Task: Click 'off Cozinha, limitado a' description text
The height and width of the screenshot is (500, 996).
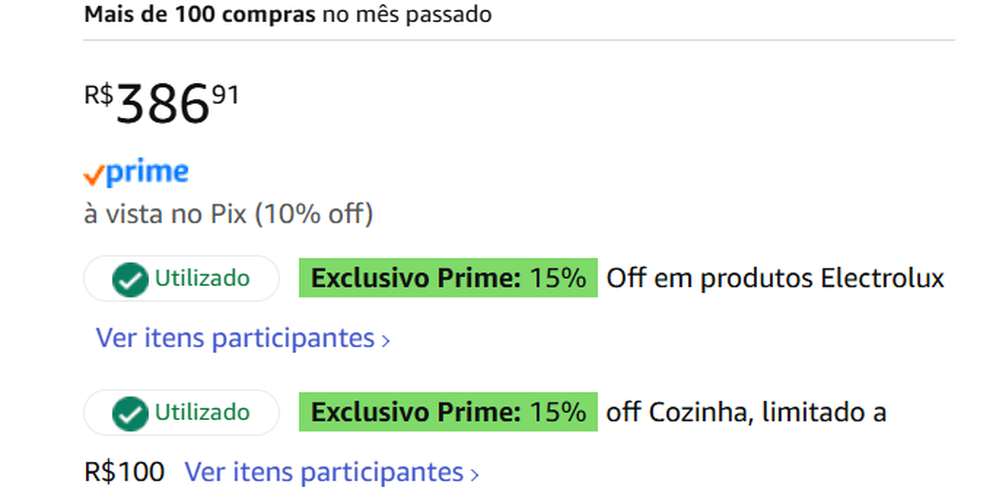Action: [746, 411]
